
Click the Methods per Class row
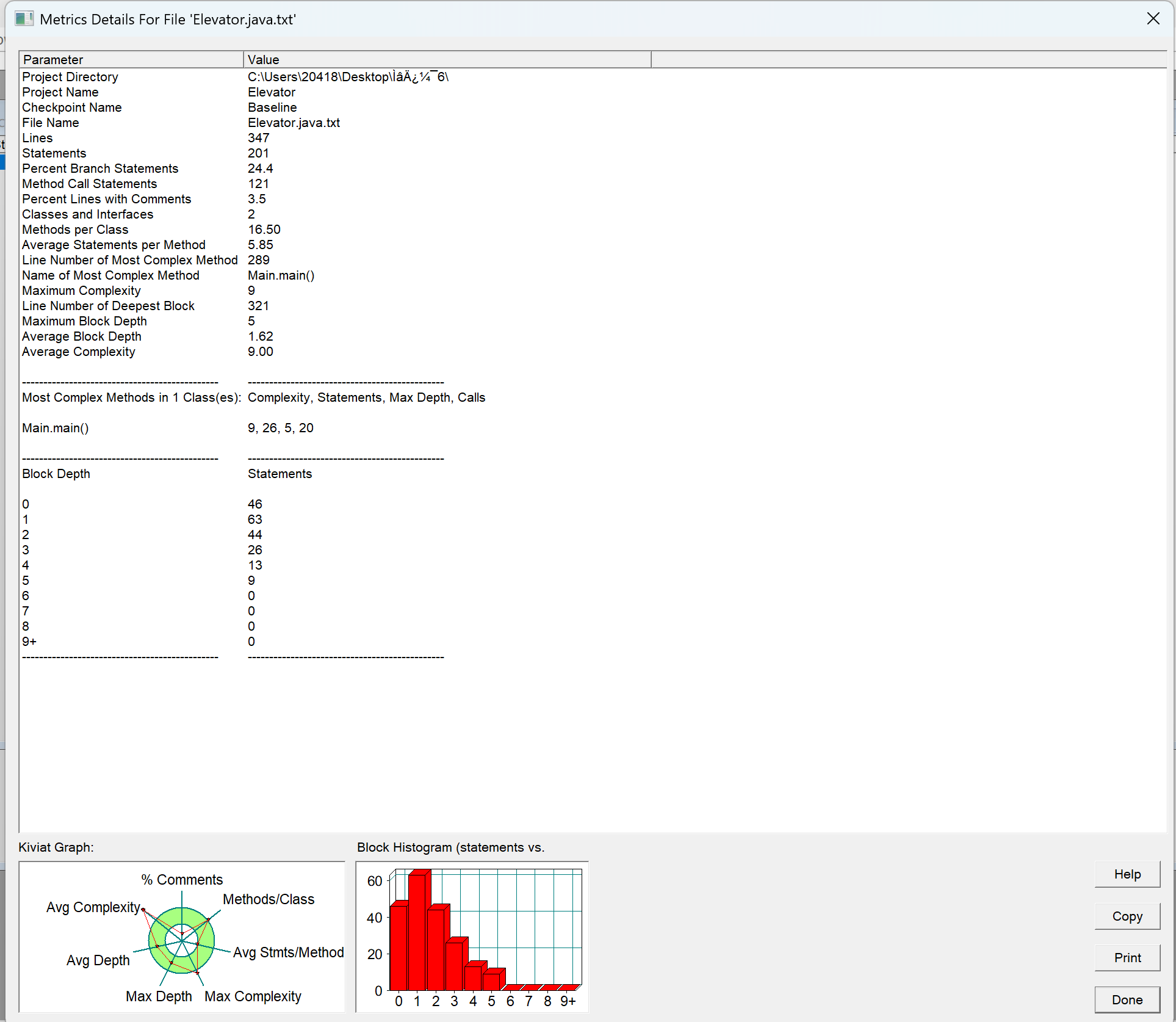tap(75, 230)
